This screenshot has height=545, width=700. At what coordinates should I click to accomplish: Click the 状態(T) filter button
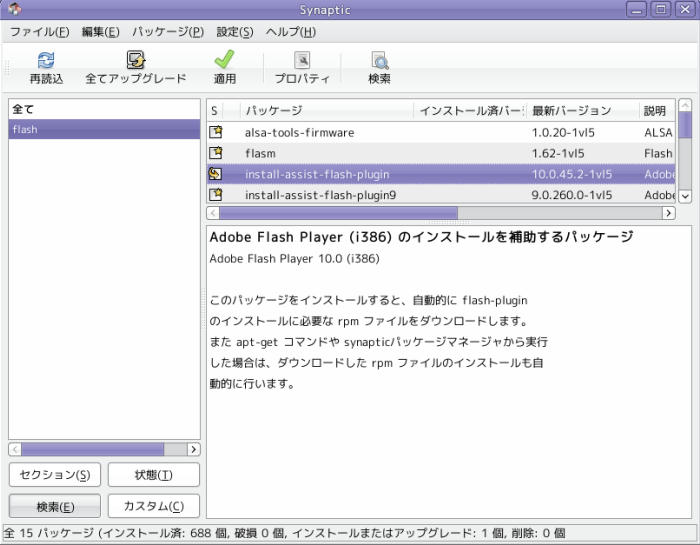click(154, 474)
